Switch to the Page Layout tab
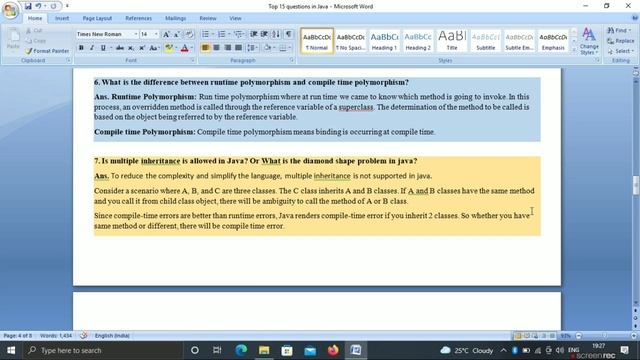Screen dimensions: 640x360 [97, 18]
